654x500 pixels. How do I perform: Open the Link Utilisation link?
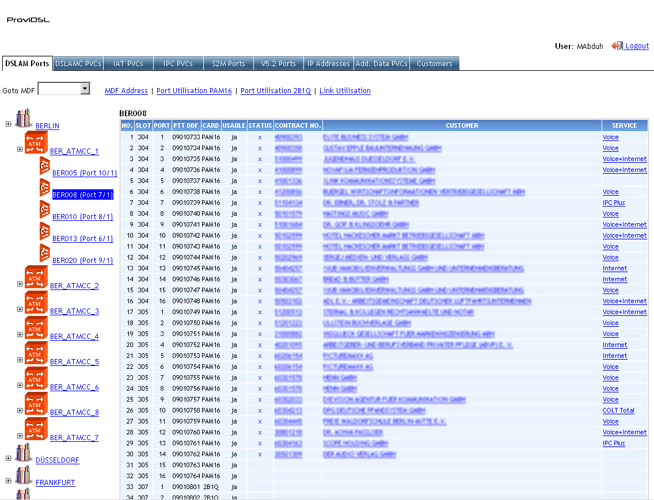click(x=344, y=91)
